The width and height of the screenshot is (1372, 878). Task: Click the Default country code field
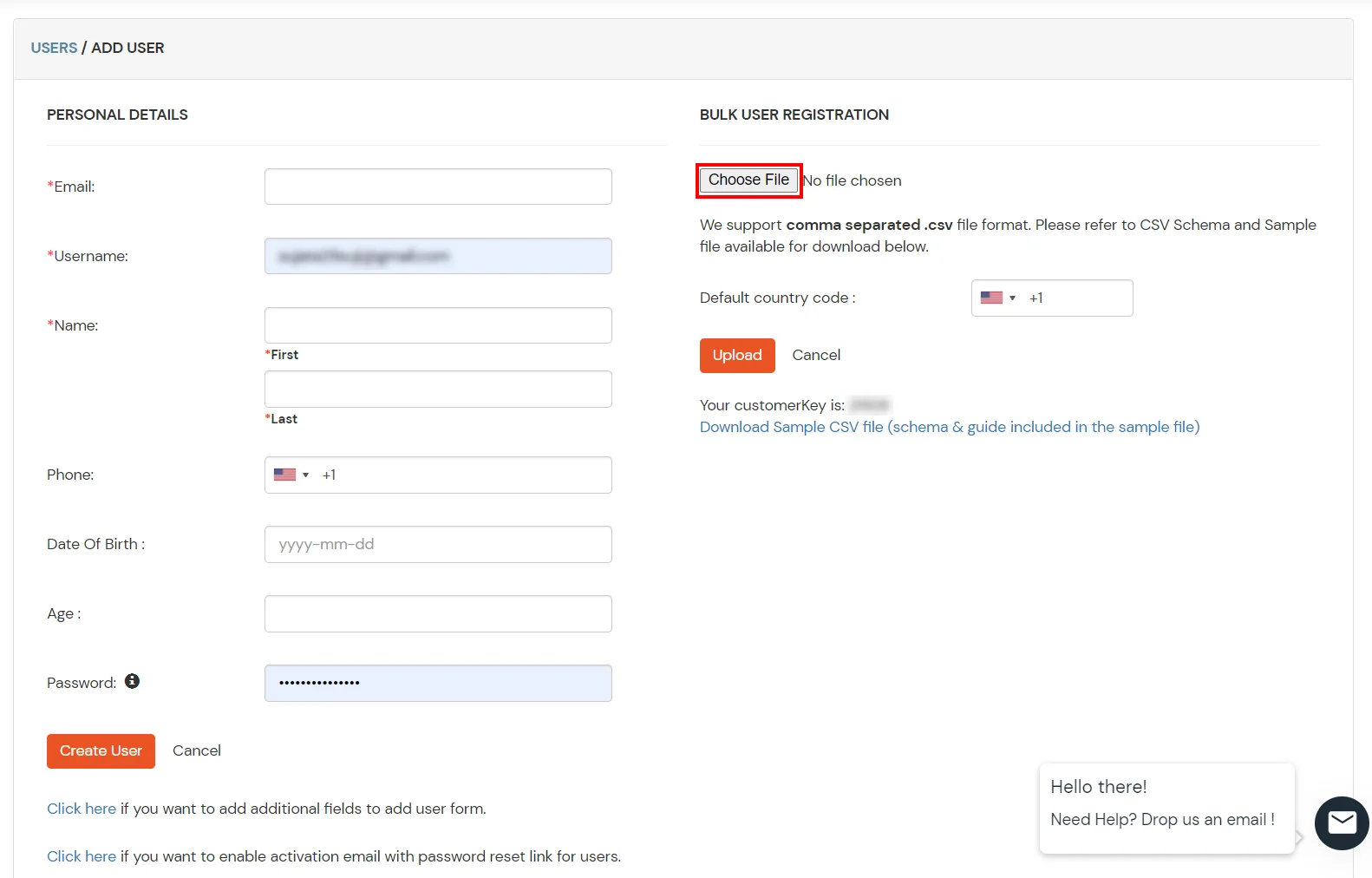1052,298
